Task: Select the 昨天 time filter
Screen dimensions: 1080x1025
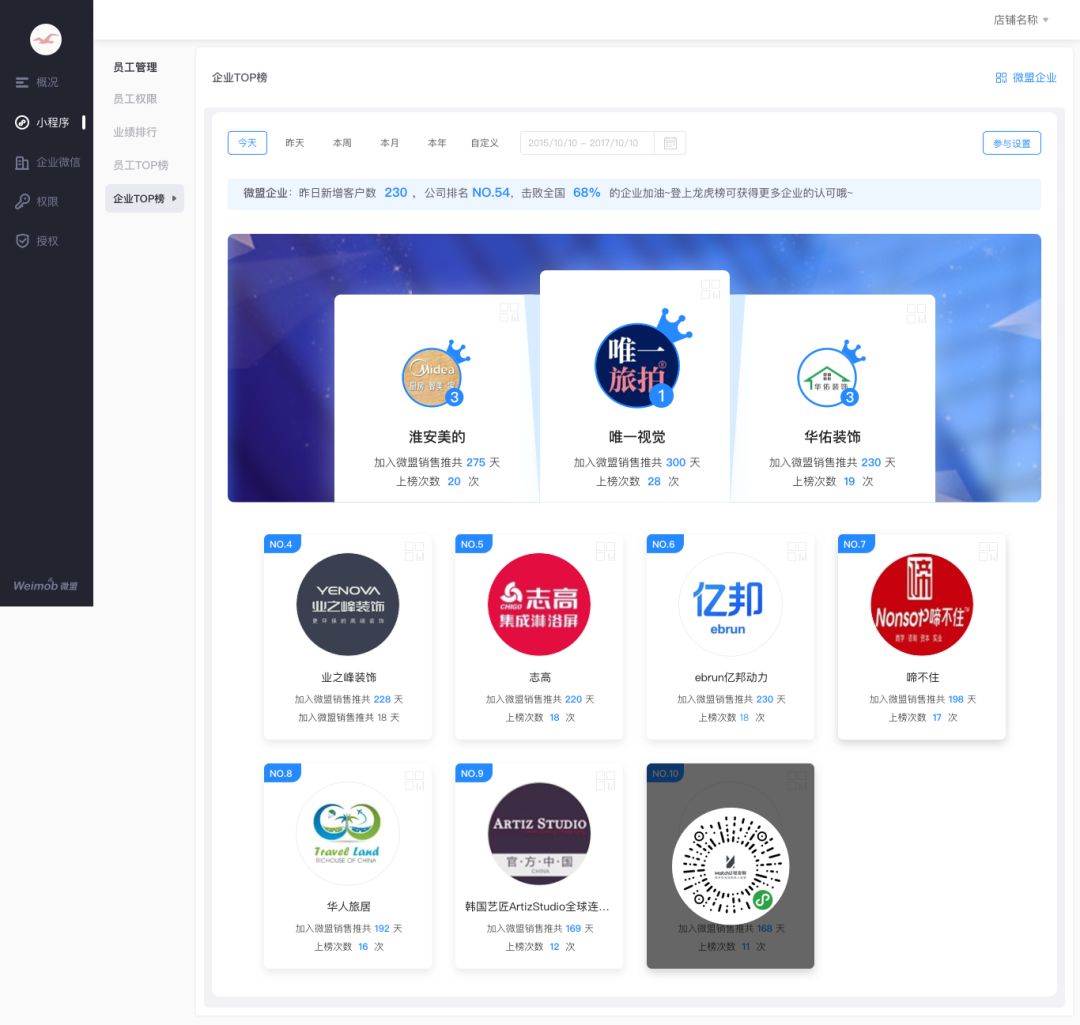Action: 295,143
